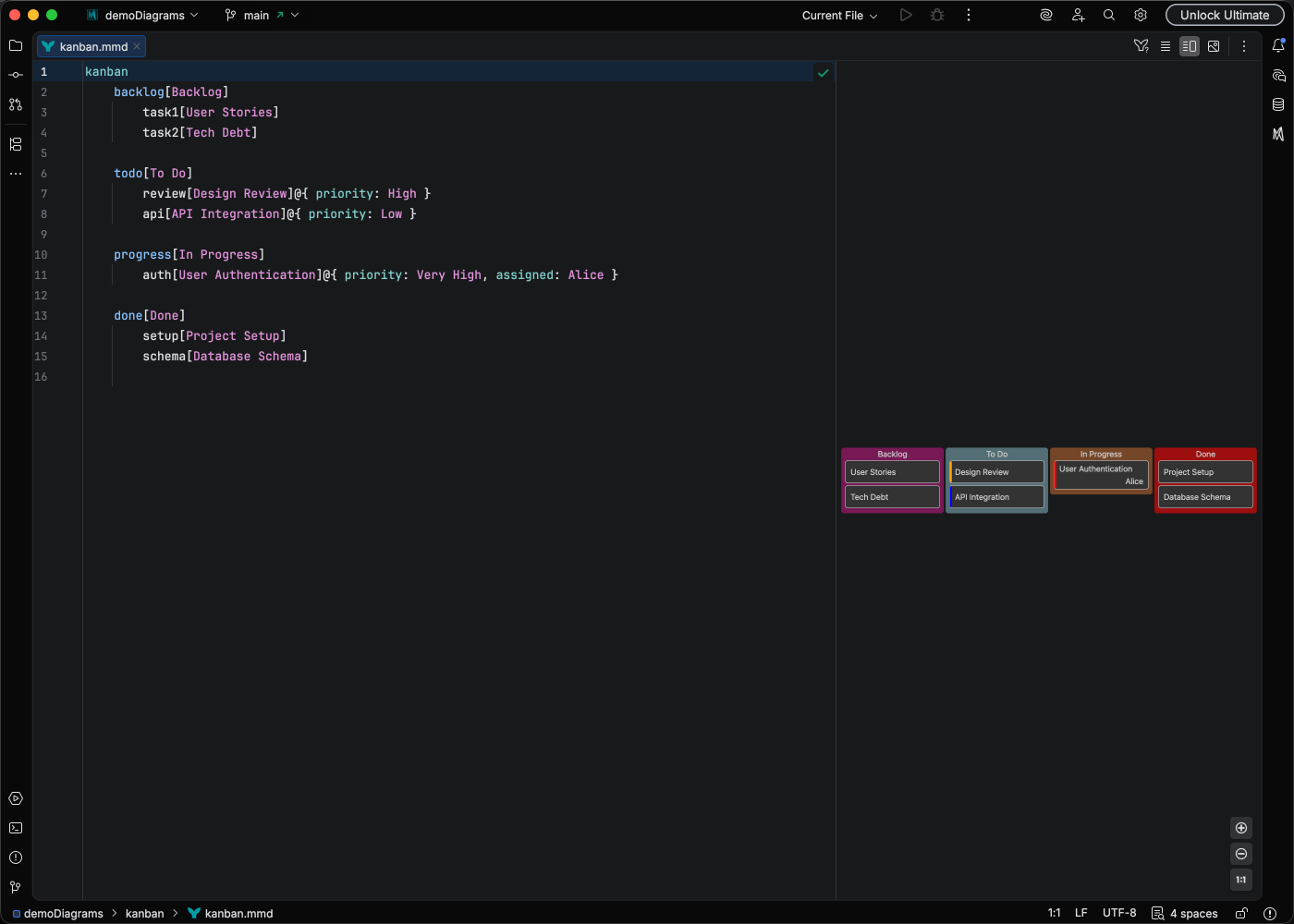This screenshot has height=924, width=1294.
Task: Open the Mermaid panel in right sidebar
Action: 1278,134
